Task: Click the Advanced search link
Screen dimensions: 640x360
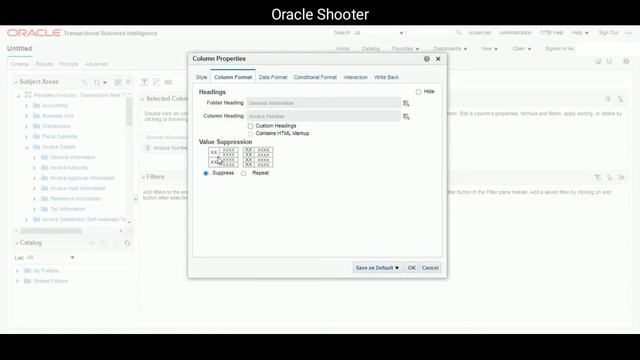Action: tap(479, 33)
